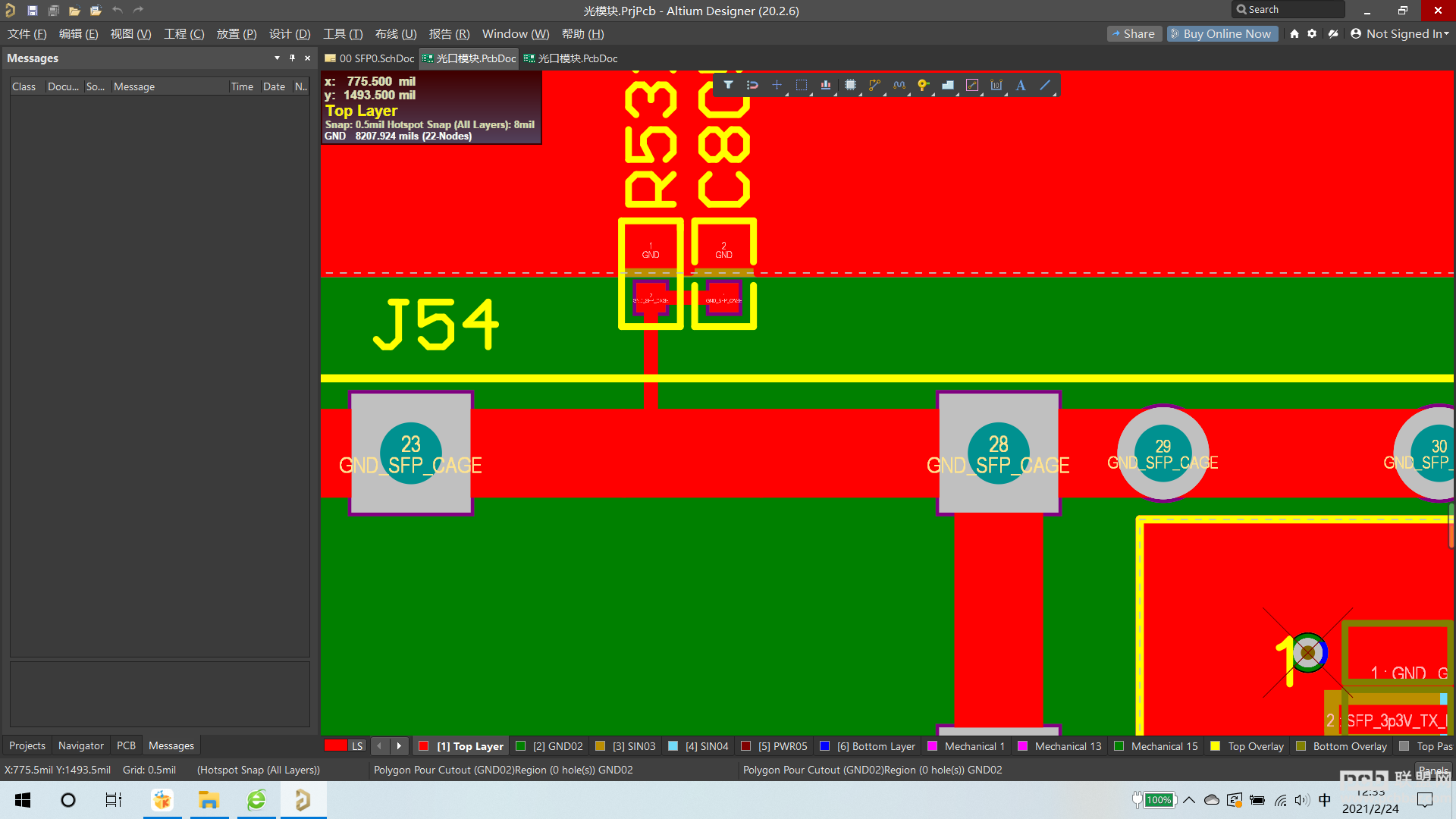The image size is (1456, 819).
Task: Select the Place Component chip icon
Action: tap(850, 85)
